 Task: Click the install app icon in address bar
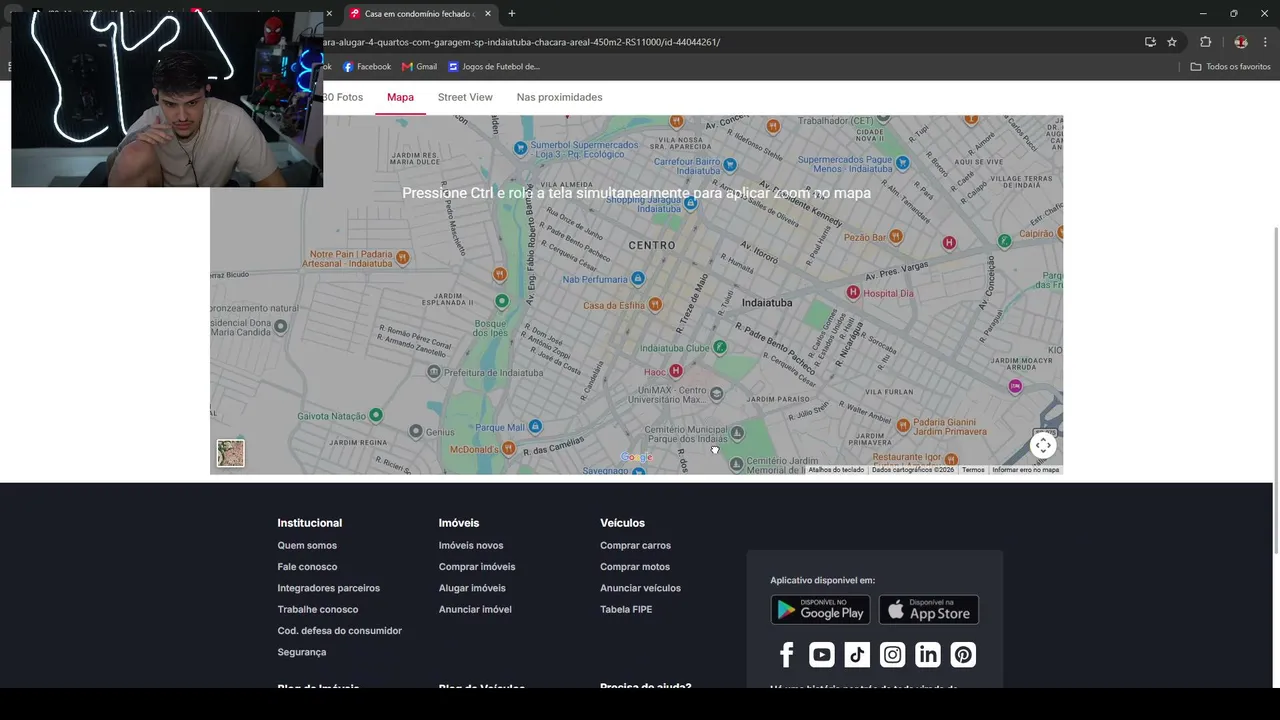[1150, 42]
